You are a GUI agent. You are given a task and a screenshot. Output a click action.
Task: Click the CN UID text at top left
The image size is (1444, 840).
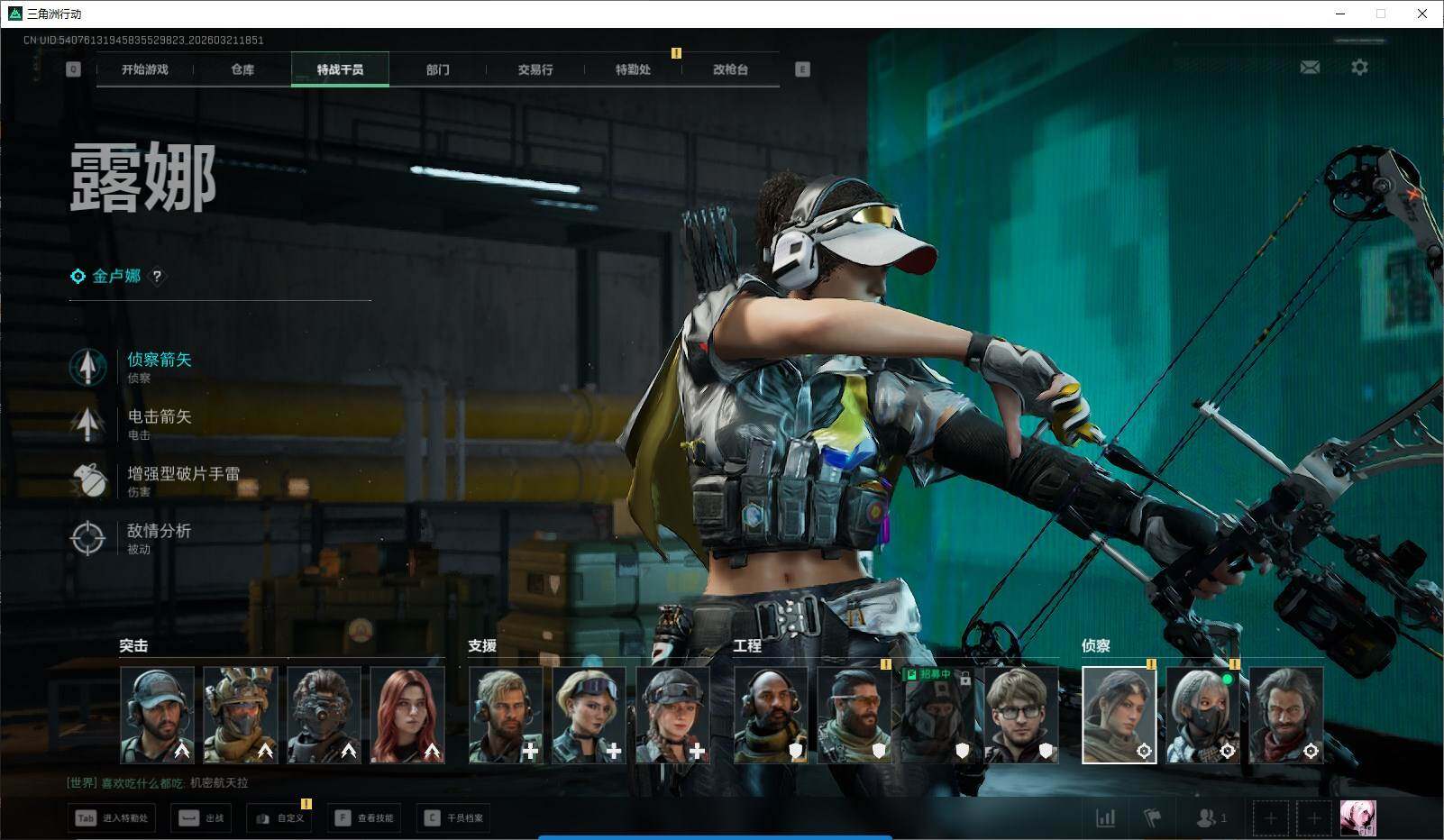pos(143,41)
